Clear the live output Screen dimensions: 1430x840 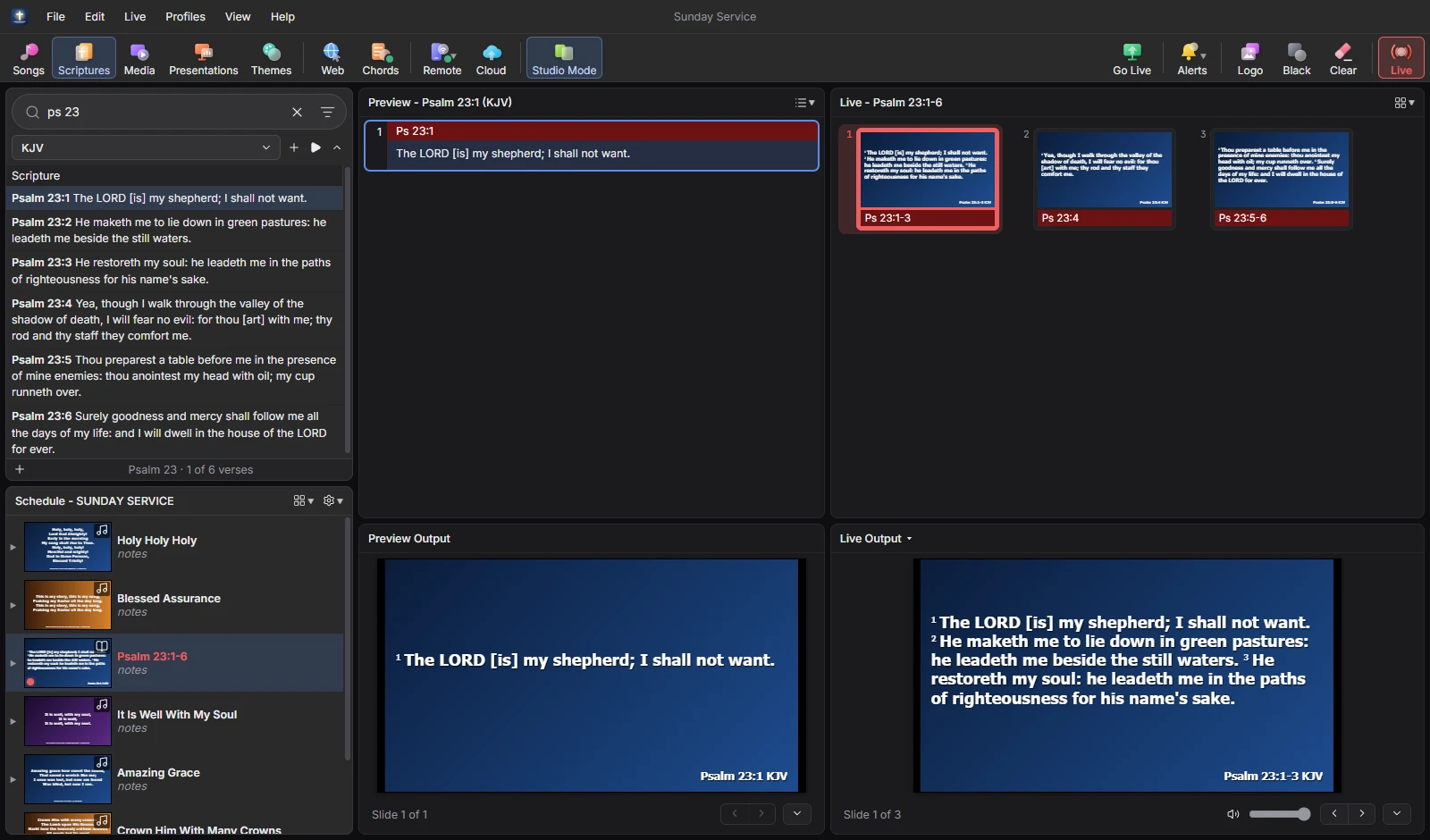(1342, 58)
